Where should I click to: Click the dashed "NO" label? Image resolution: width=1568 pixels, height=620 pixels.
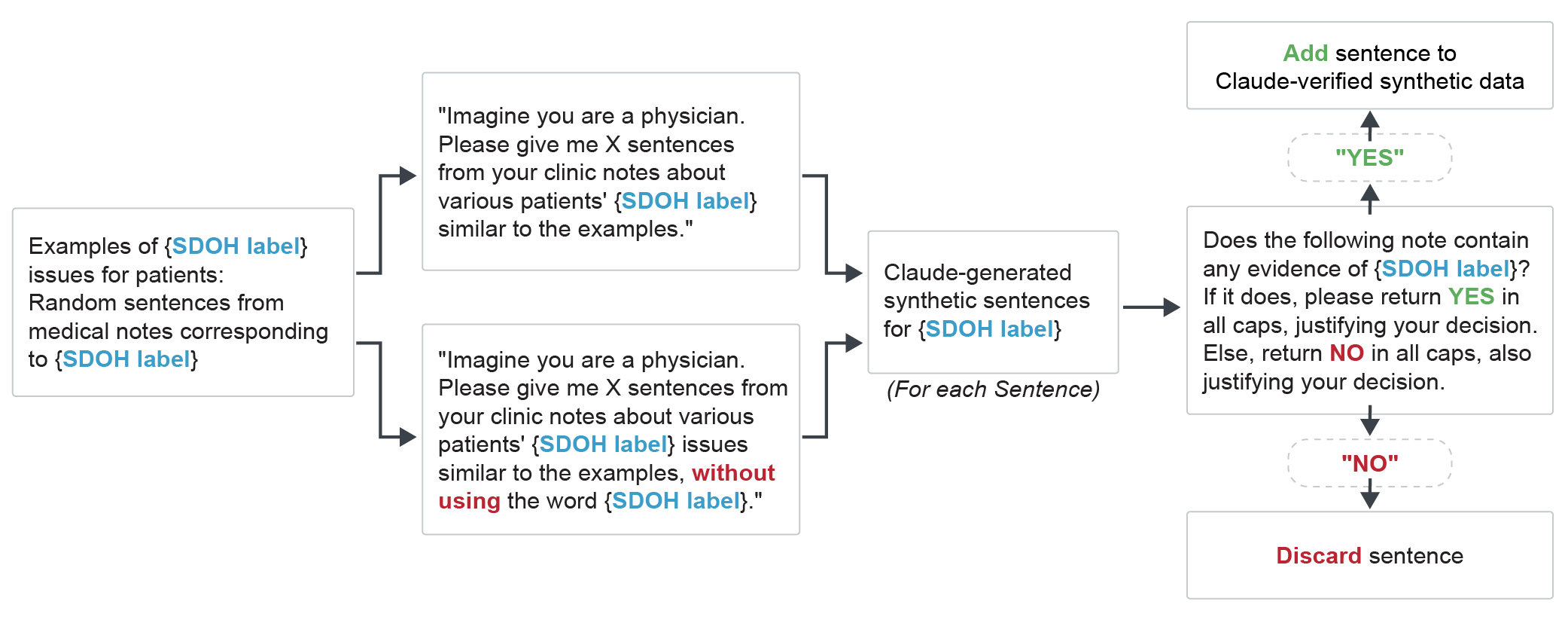coord(1369,463)
